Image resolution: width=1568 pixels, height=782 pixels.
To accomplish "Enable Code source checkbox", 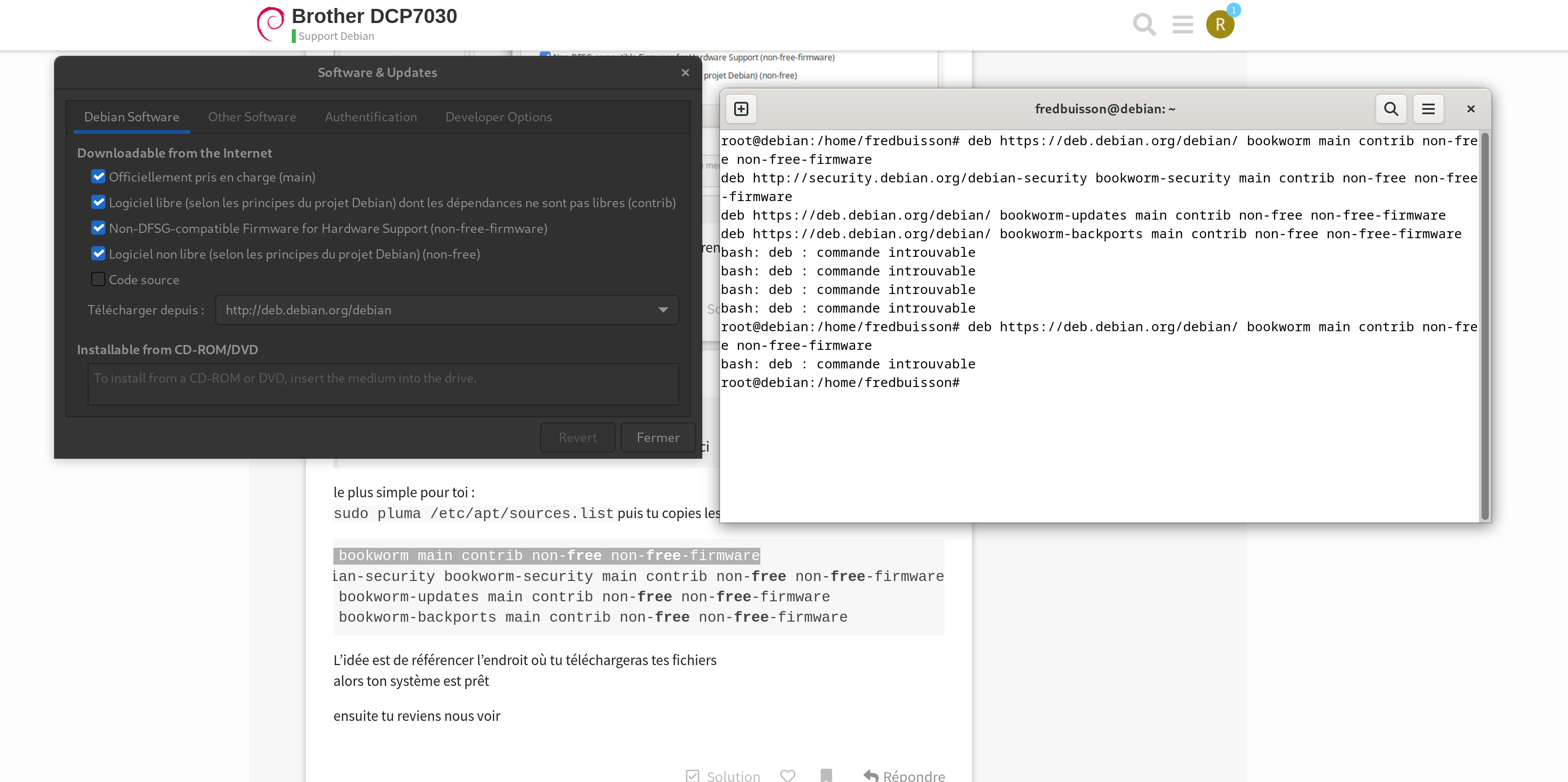I will coord(98,279).
